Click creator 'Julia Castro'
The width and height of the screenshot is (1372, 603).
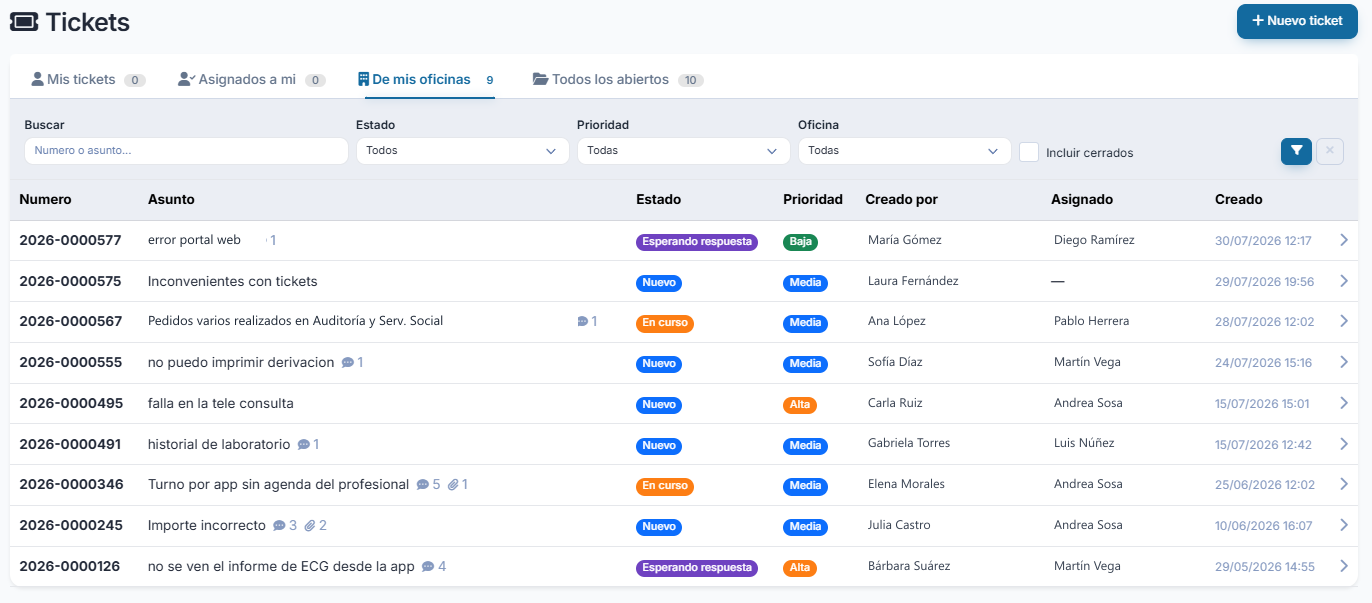click(899, 525)
